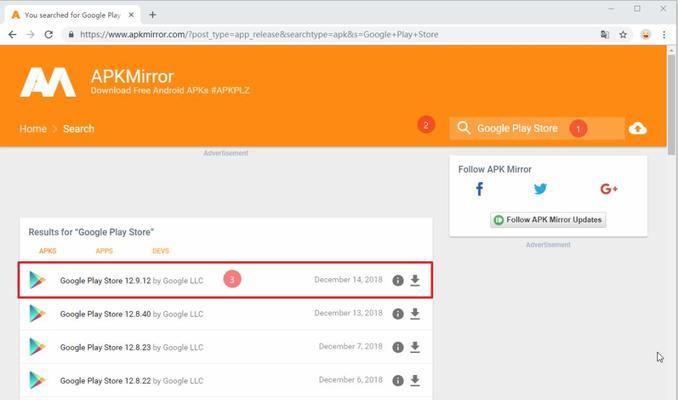
Task: Click the Search breadcrumb link
Action: point(79,129)
